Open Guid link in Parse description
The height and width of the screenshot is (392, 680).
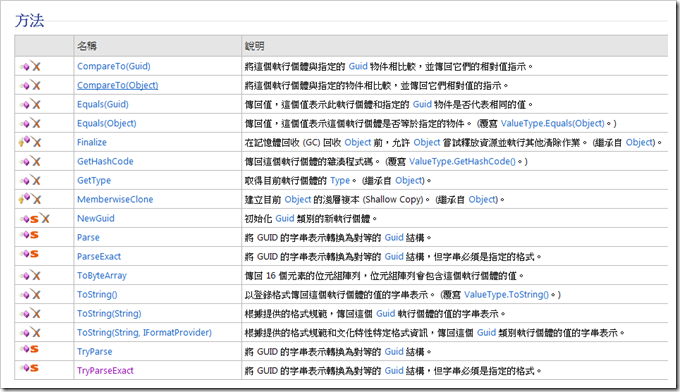[394, 238]
